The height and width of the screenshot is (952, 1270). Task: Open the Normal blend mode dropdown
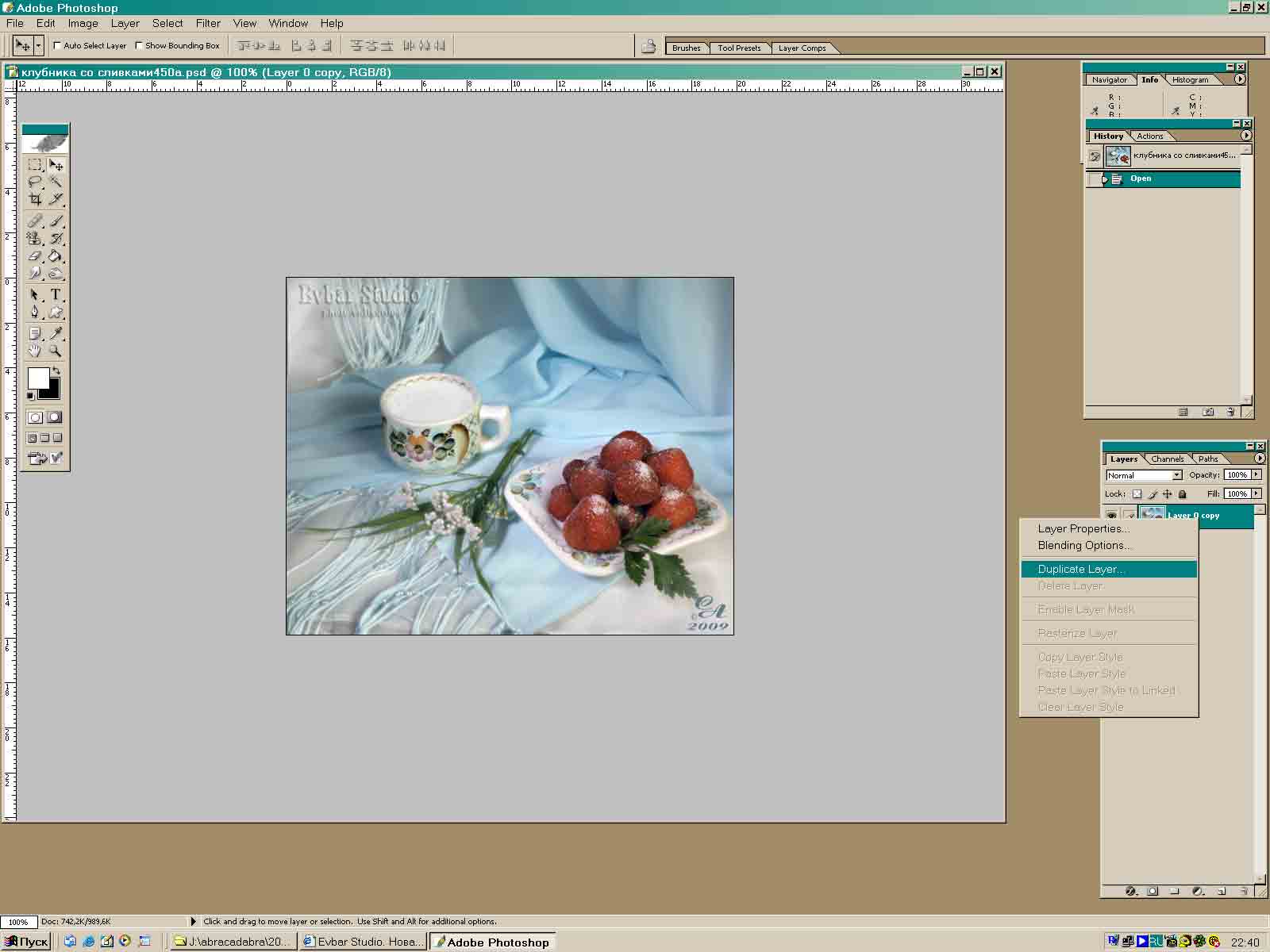tap(1144, 475)
